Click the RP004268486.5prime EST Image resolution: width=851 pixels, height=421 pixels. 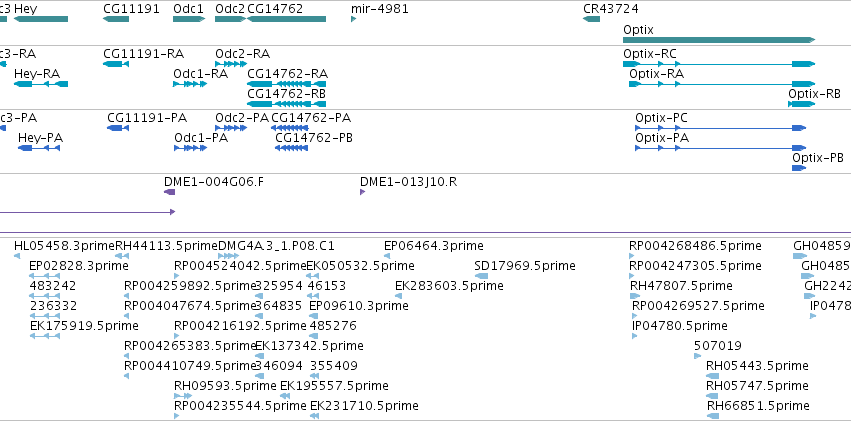632,256
